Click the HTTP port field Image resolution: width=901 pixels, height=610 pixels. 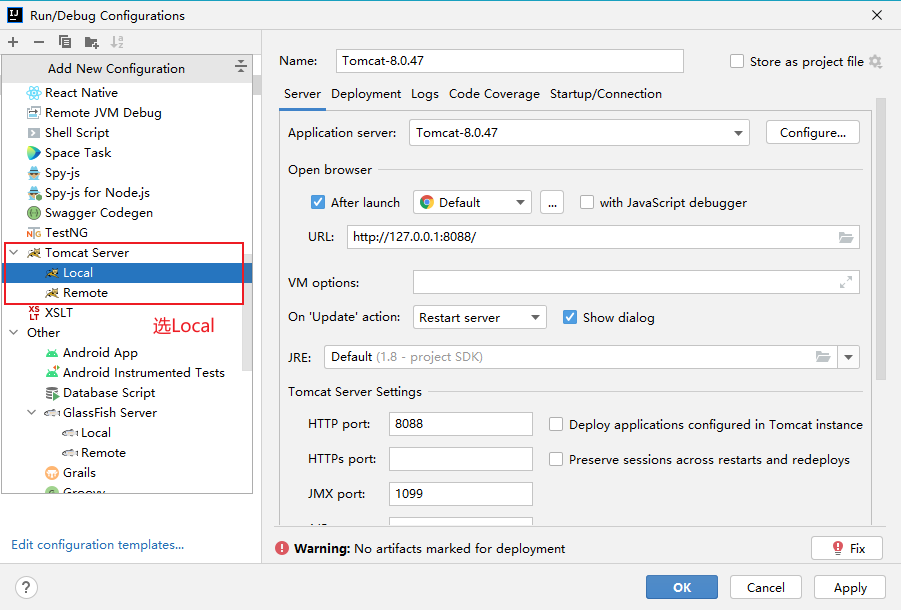pyautogui.click(x=460, y=424)
